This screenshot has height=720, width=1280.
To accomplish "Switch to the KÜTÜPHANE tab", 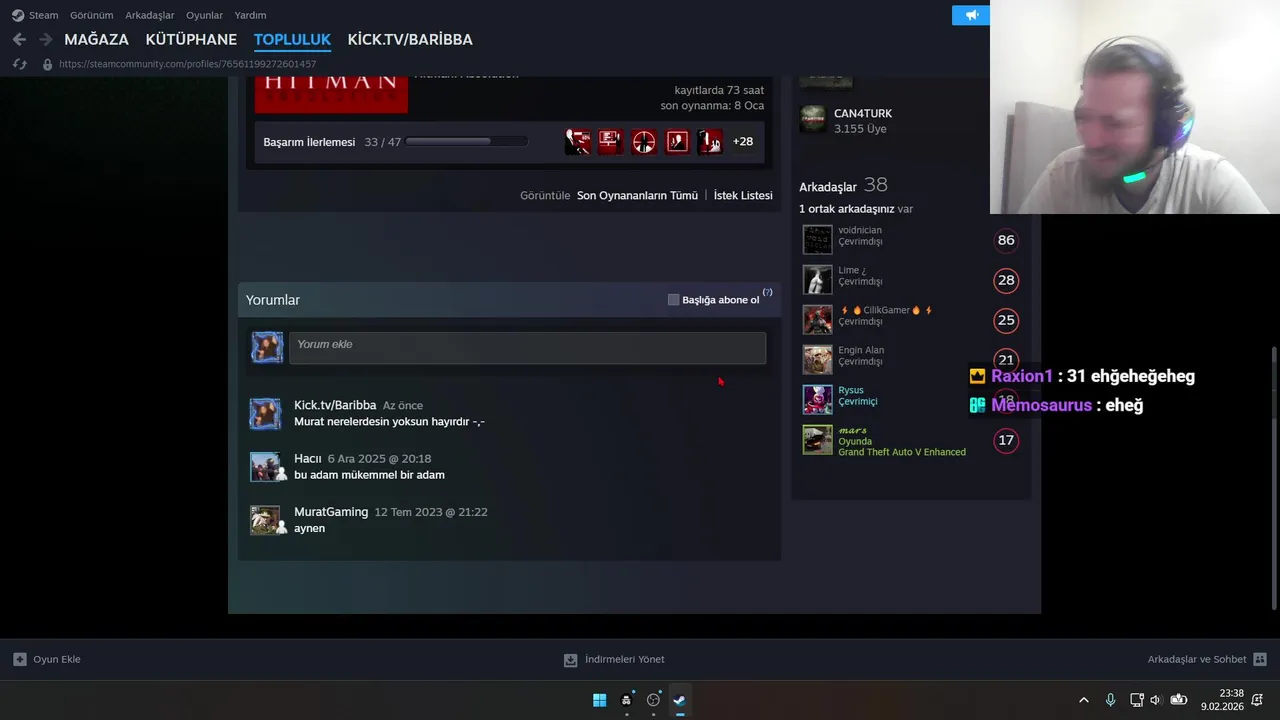I will (x=191, y=40).
